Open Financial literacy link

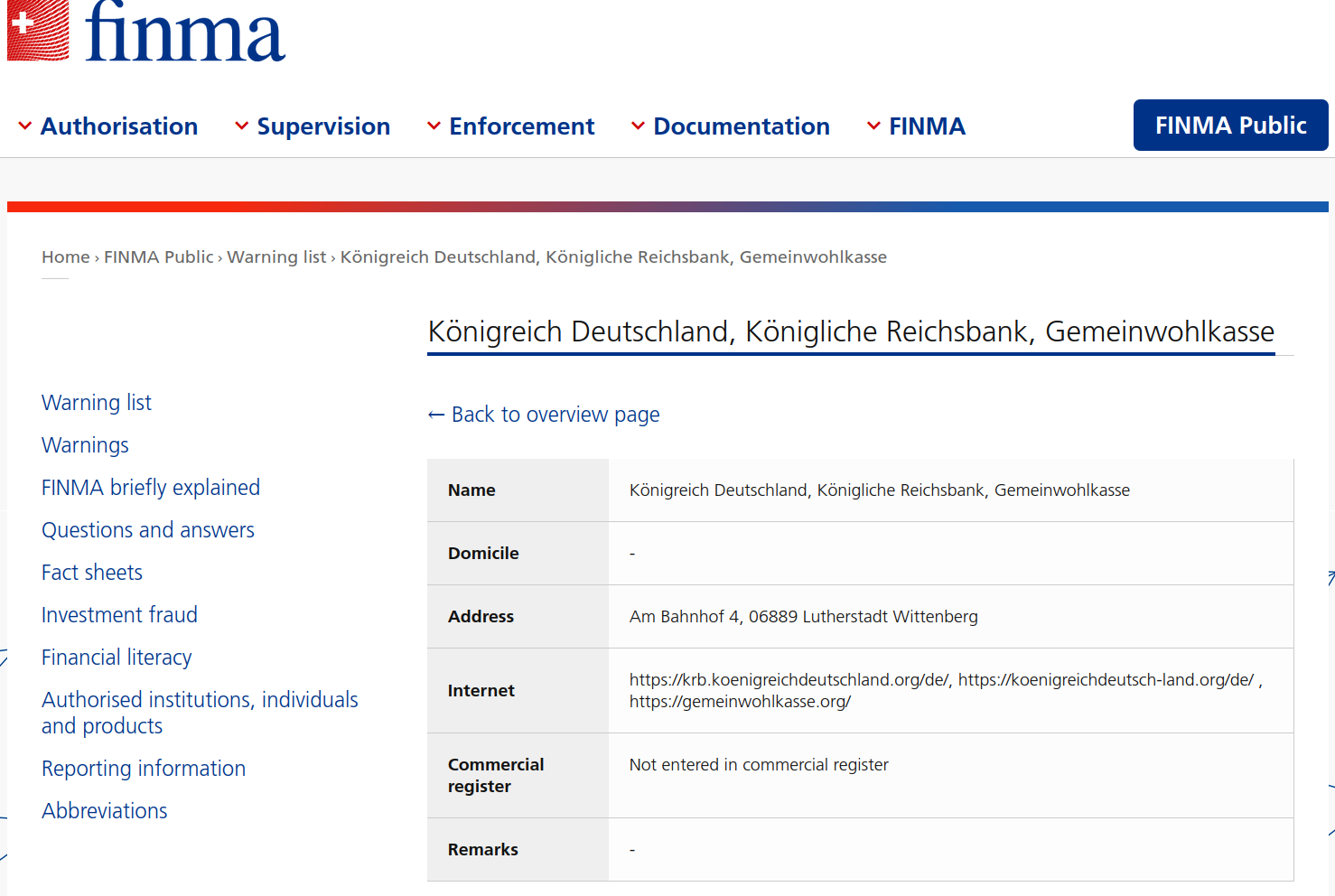click(117, 658)
